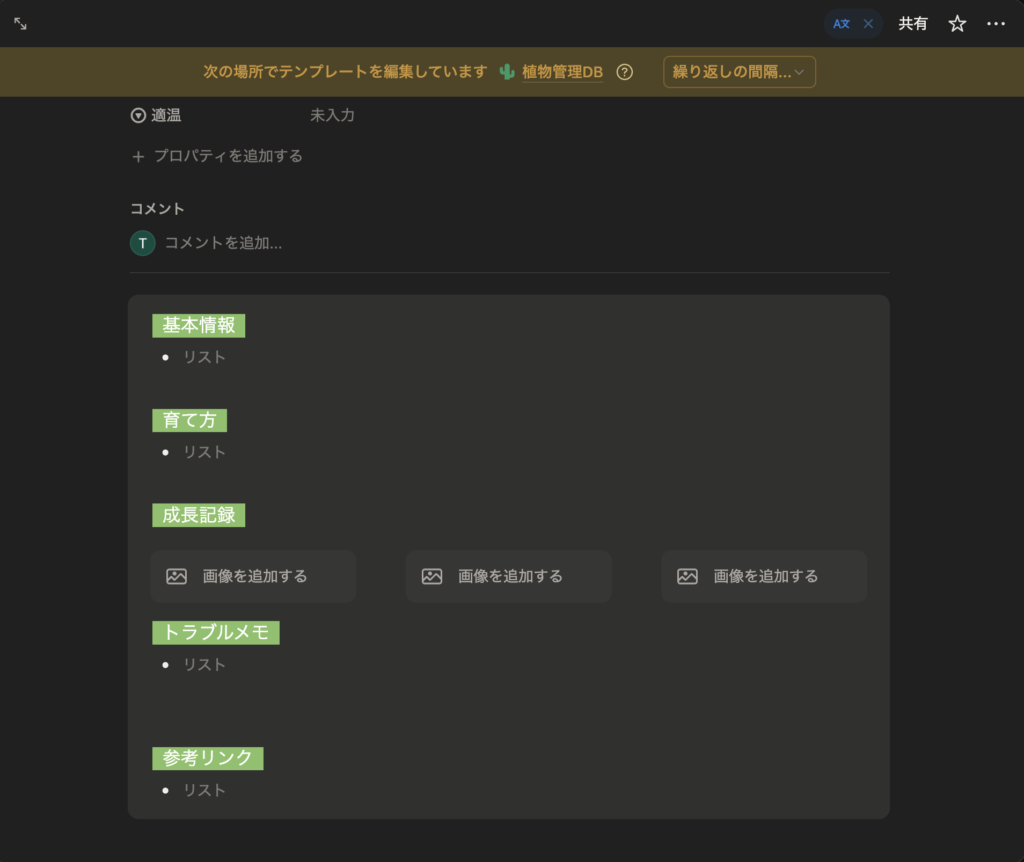Click the expand to full page icon
Screen dimensions: 1024x862
point(20,23)
